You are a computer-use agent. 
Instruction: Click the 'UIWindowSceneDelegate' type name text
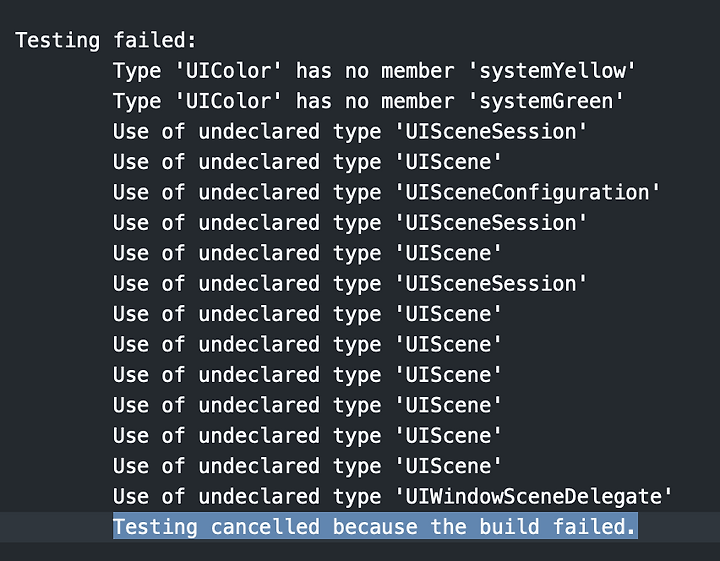tap(534, 497)
